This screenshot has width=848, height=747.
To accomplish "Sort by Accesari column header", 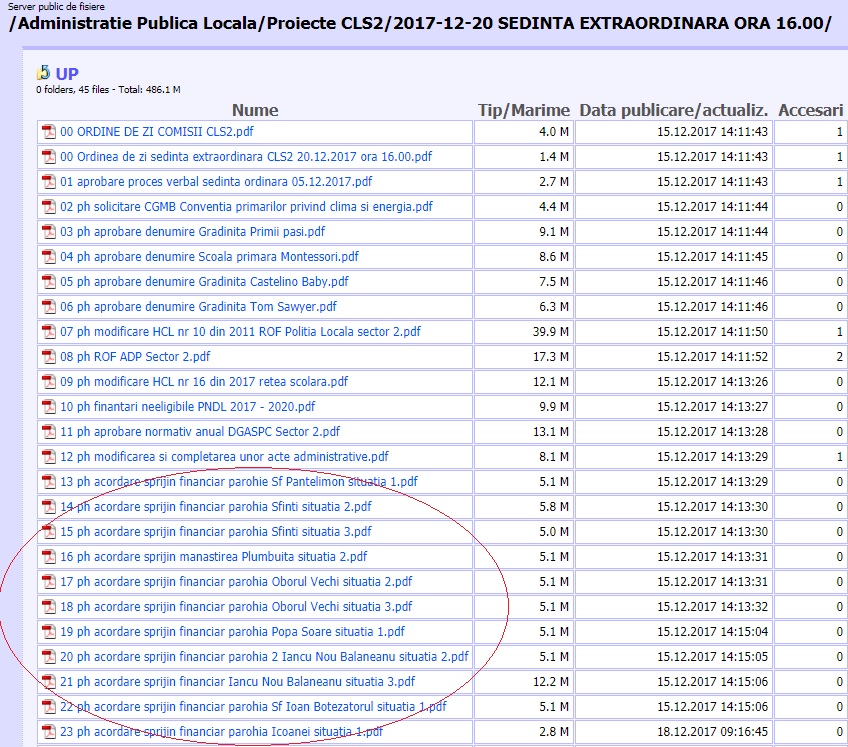I will pyautogui.click(x=810, y=110).
